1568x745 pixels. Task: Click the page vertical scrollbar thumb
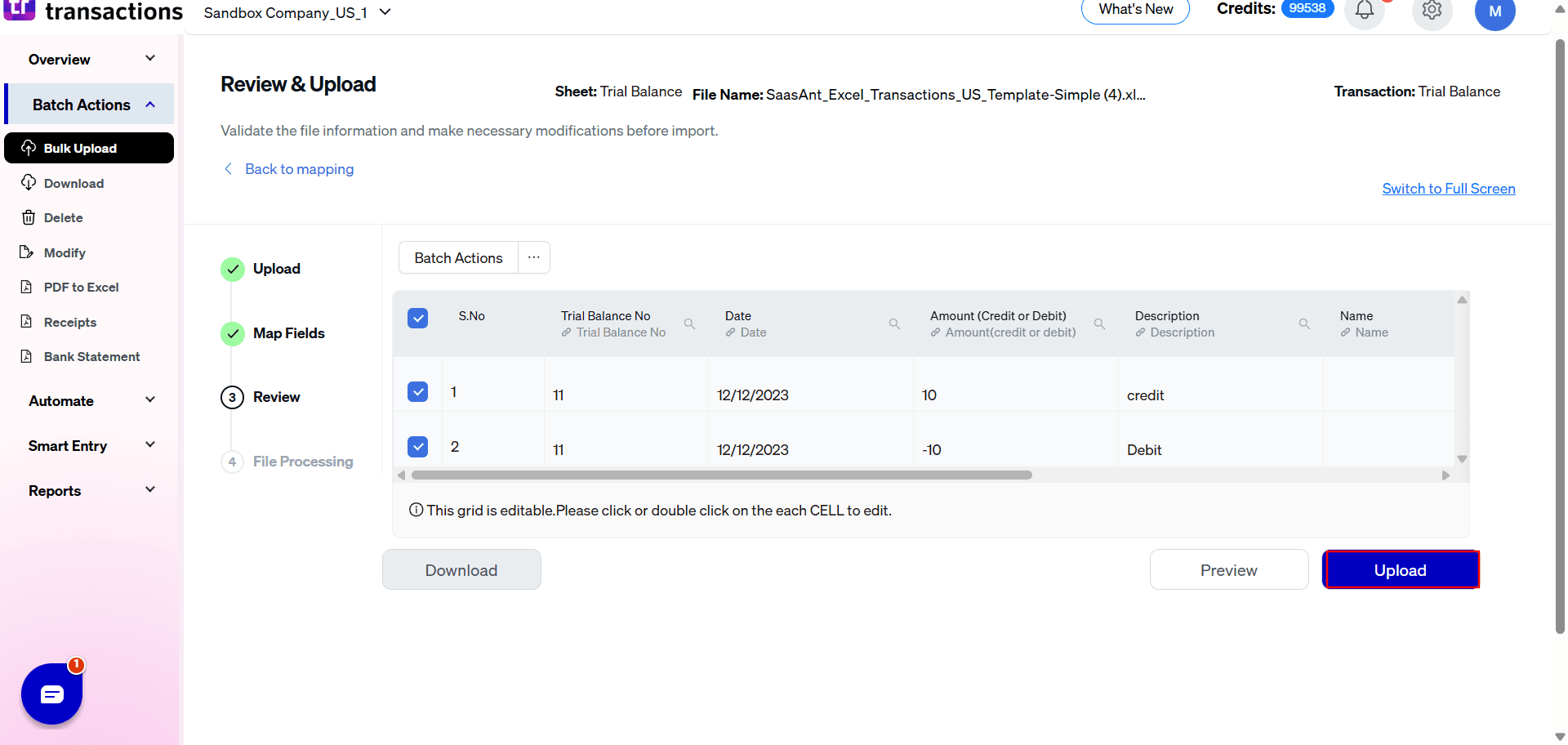[1561, 336]
